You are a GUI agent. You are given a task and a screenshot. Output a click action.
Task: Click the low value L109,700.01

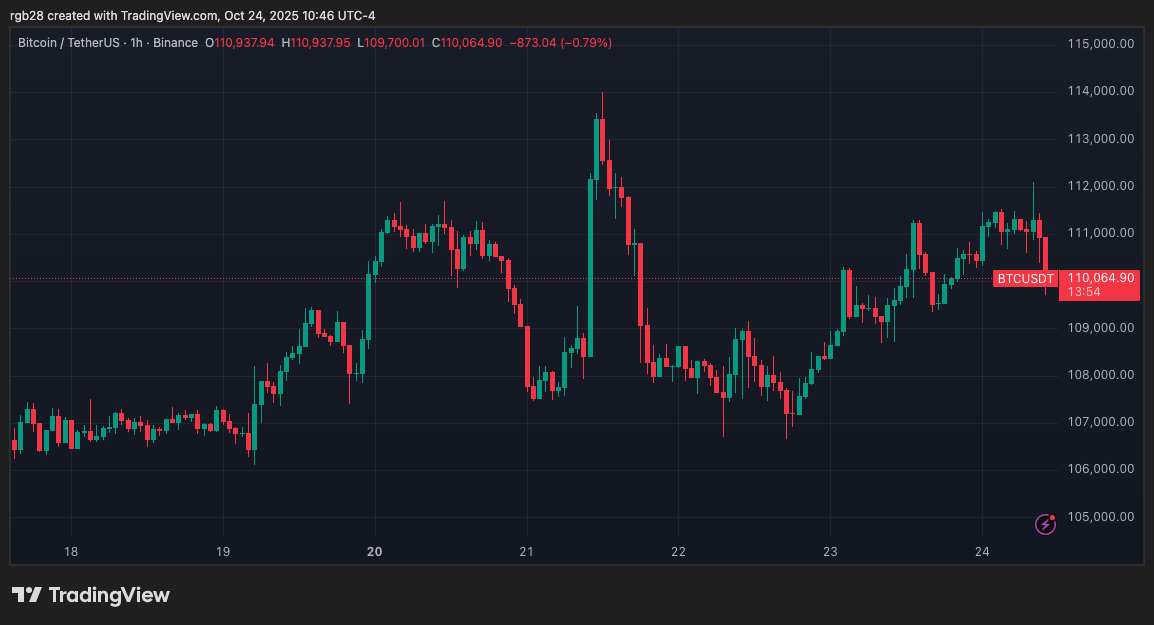394,43
